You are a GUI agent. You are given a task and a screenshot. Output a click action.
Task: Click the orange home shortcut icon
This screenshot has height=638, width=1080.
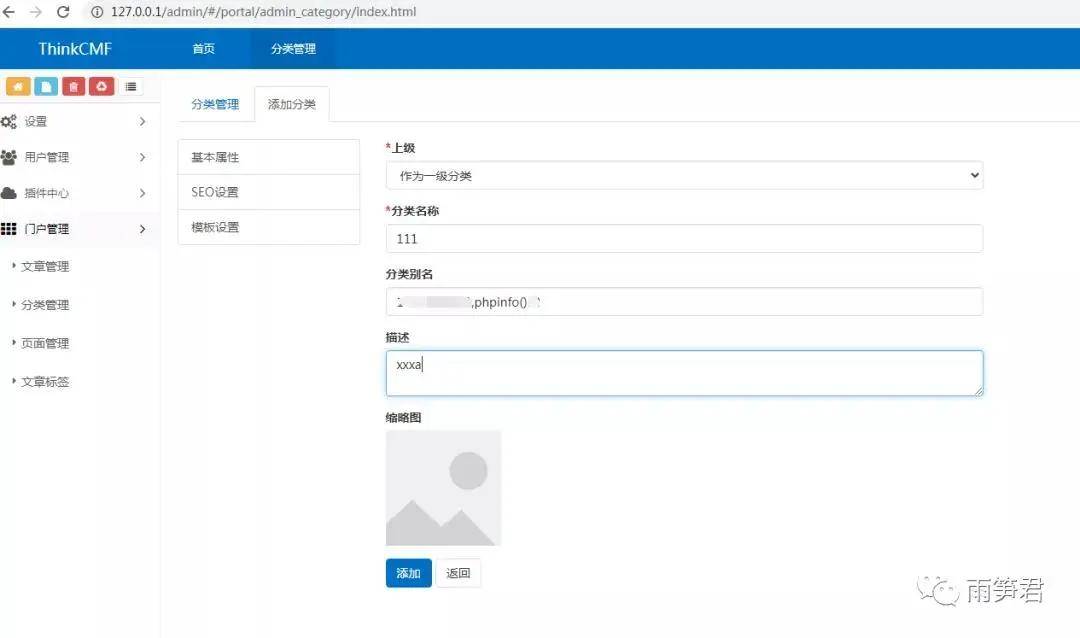(x=18, y=87)
